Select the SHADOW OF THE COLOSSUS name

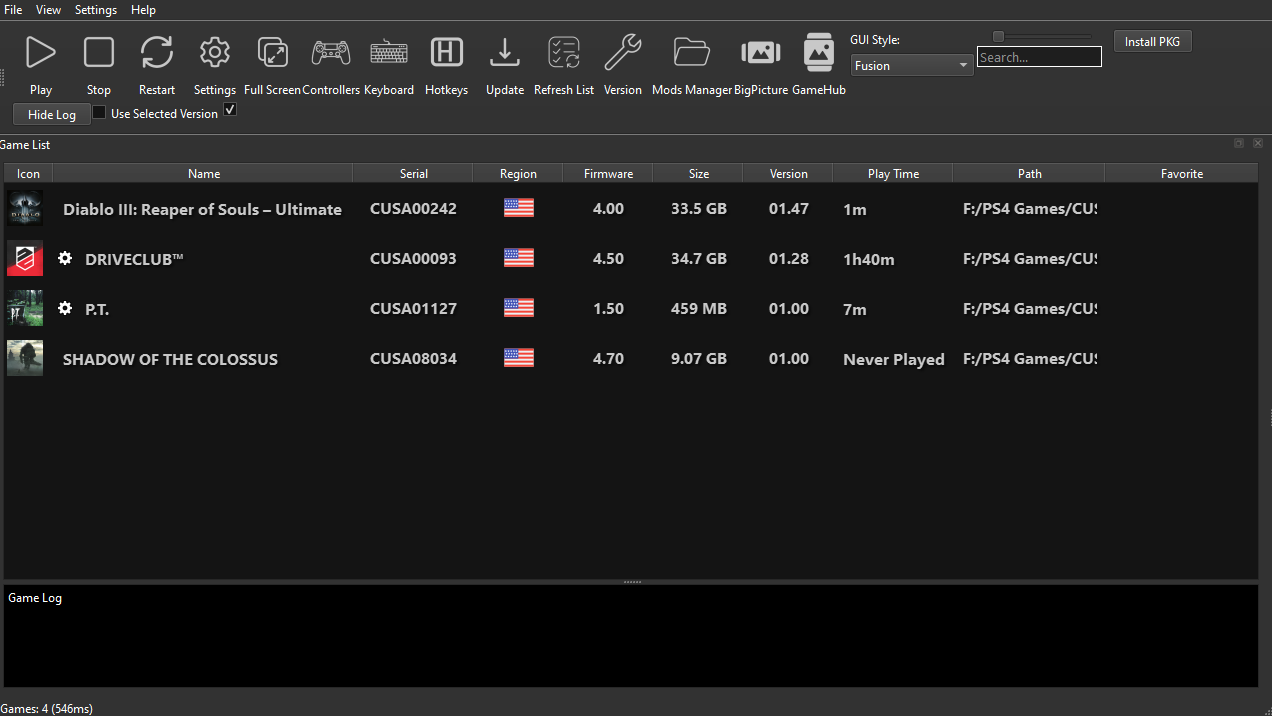[x=170, y=359]
